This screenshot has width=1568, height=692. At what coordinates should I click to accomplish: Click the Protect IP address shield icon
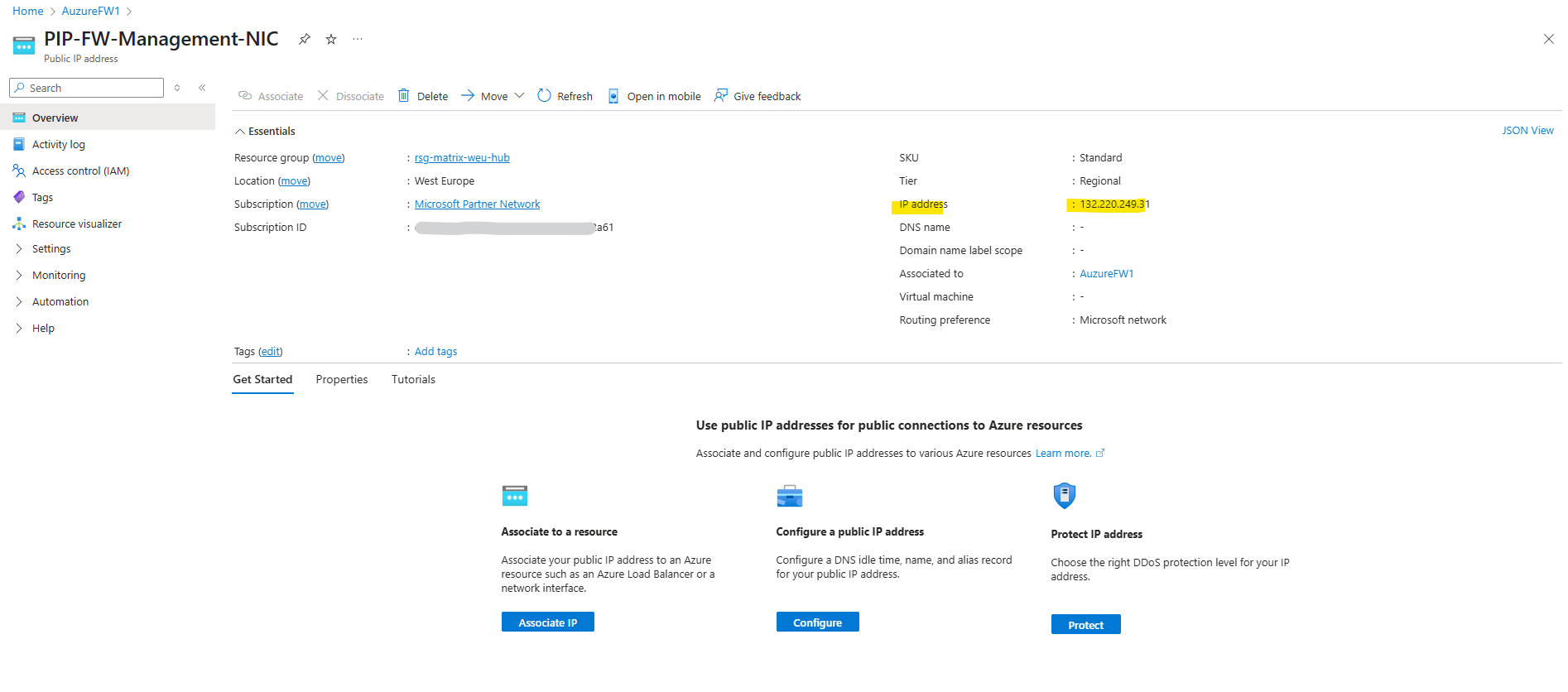(1065, 496)
